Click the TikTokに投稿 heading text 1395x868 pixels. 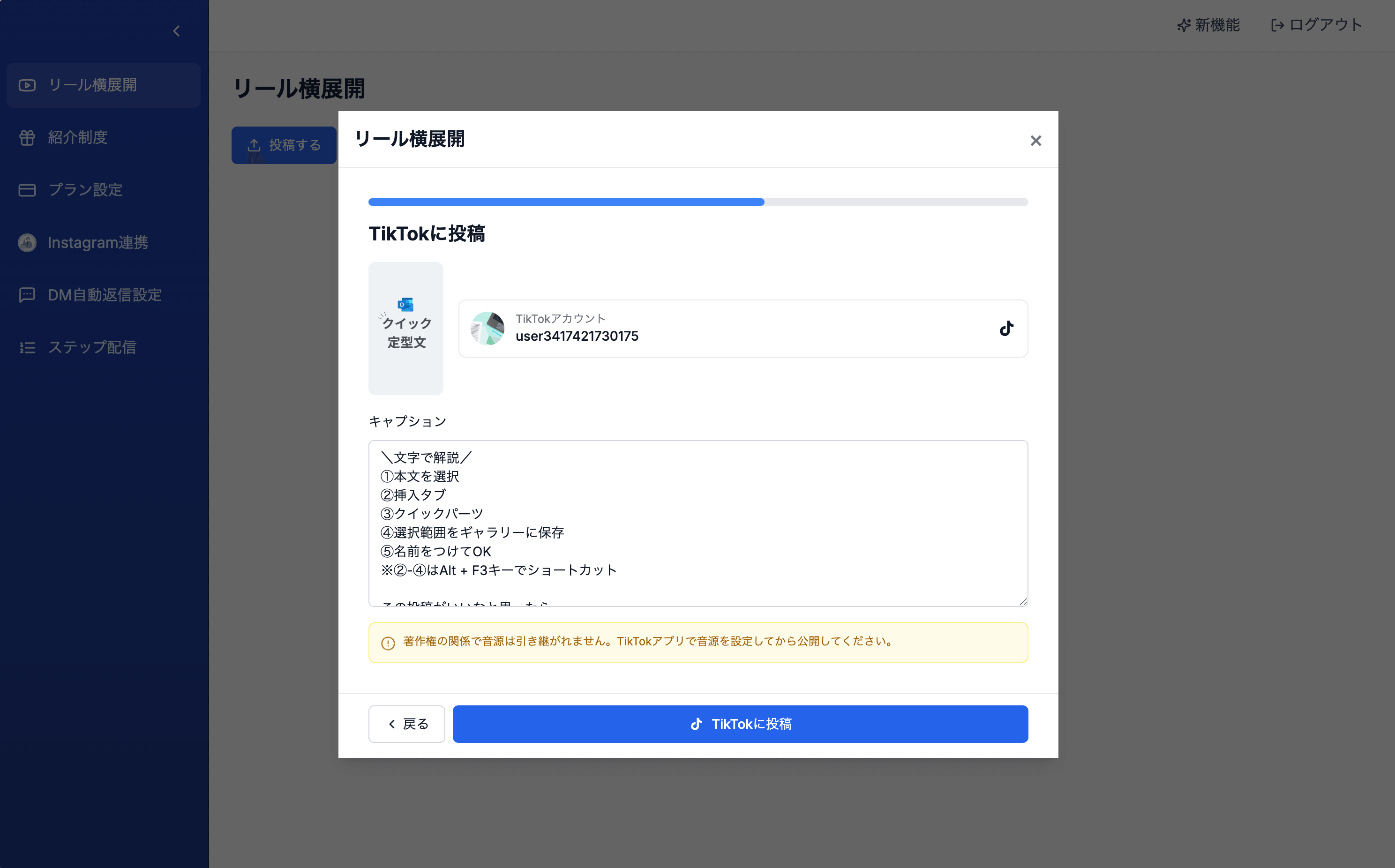[427, 234]
